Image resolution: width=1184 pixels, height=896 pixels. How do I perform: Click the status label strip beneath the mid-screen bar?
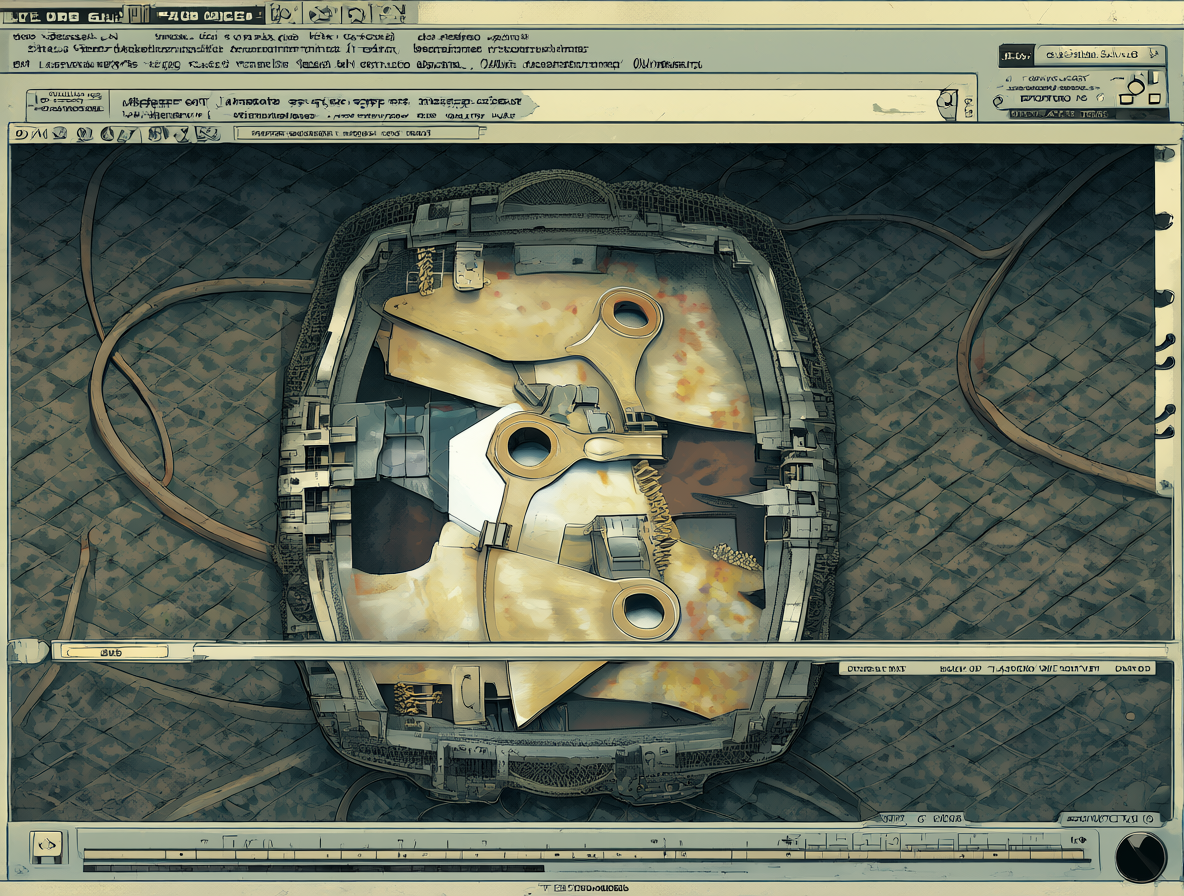(x=997, y=669)
